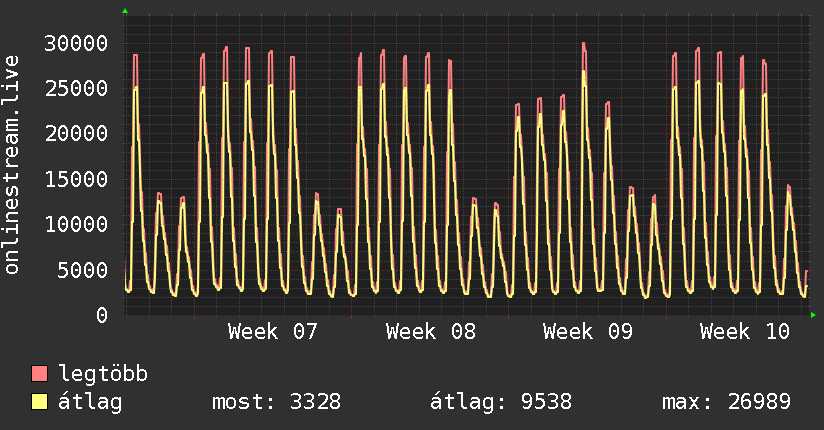Click the pink legtöbb legend swatch
Screen dimensions: 824x430
(x=39, y=373)
